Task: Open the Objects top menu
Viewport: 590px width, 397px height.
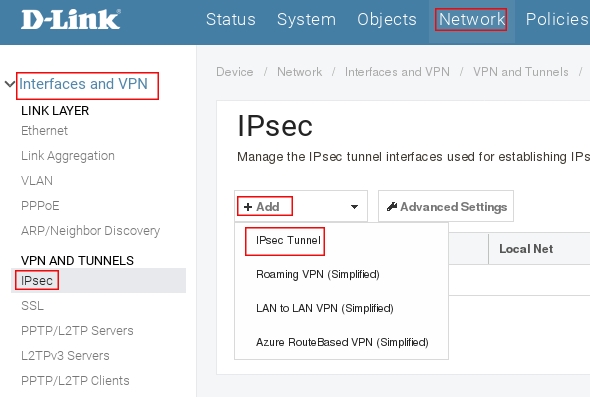Action: pos(387,20)
